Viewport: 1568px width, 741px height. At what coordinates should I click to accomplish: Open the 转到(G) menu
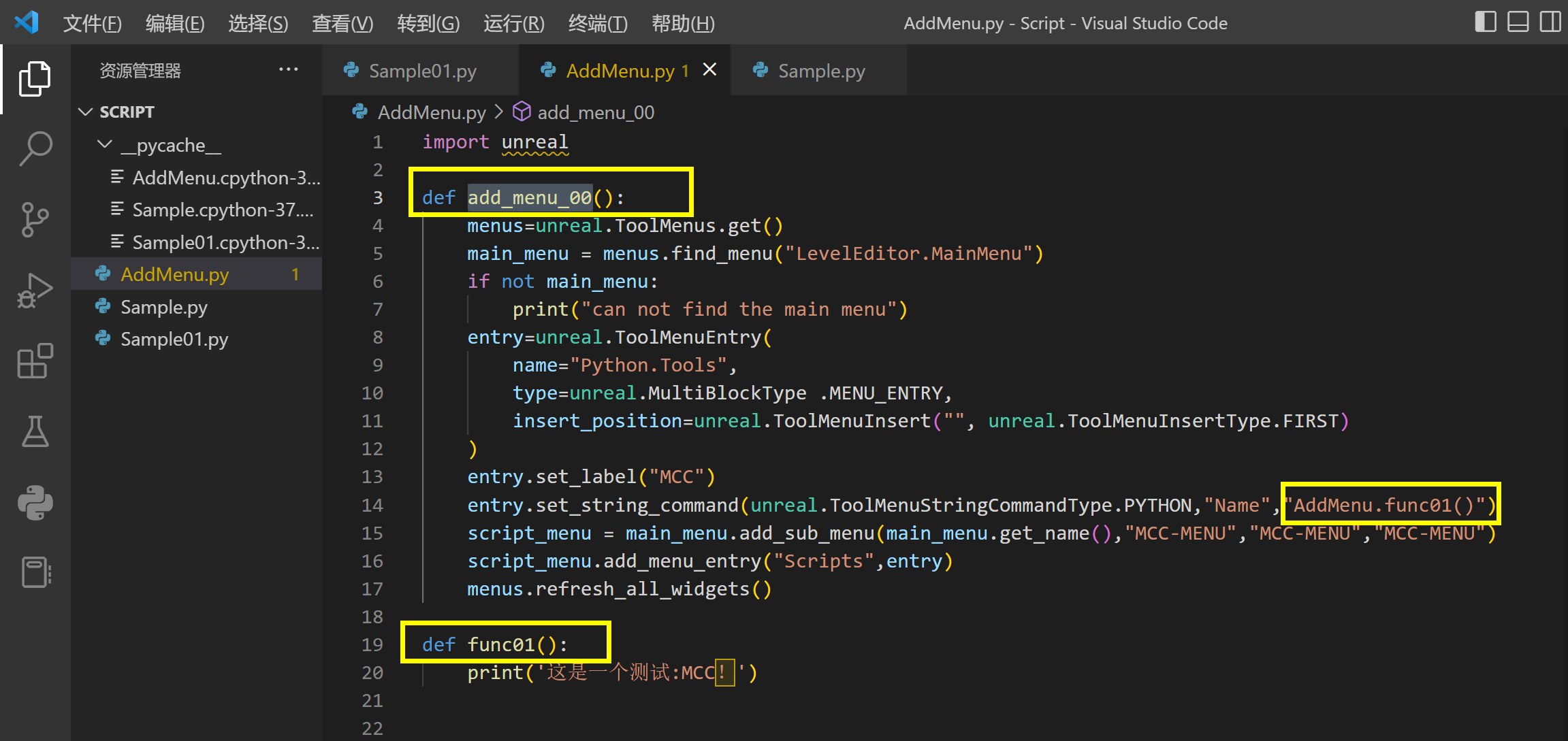pos(428,23)
